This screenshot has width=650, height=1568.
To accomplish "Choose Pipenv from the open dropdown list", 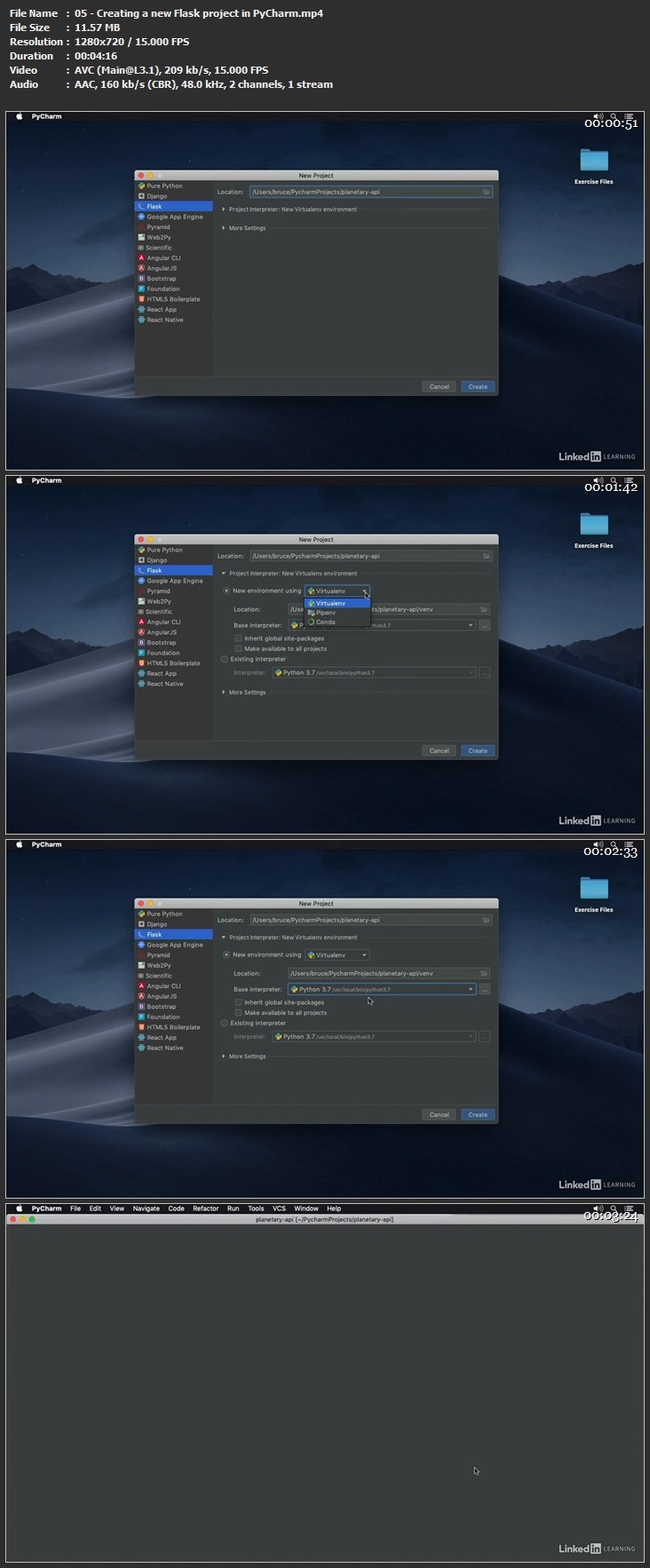I will 337,613.
